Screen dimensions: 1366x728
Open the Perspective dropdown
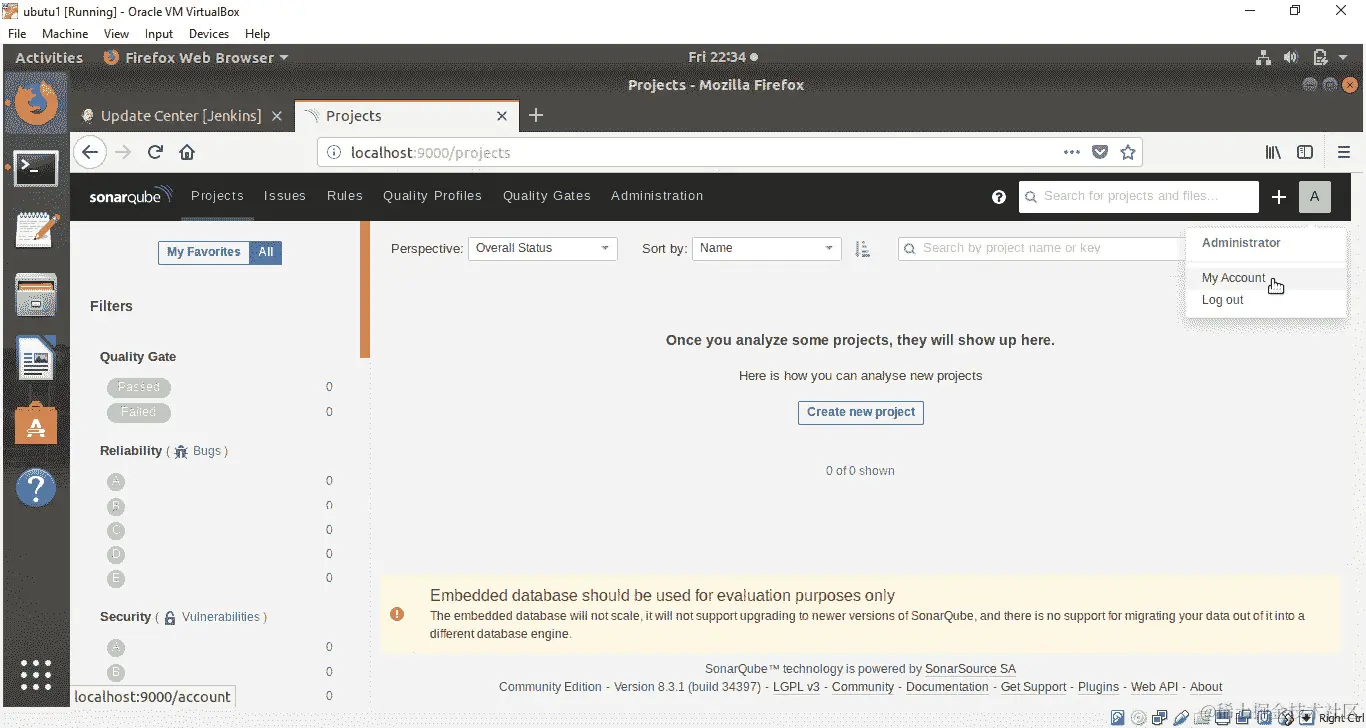542,248
